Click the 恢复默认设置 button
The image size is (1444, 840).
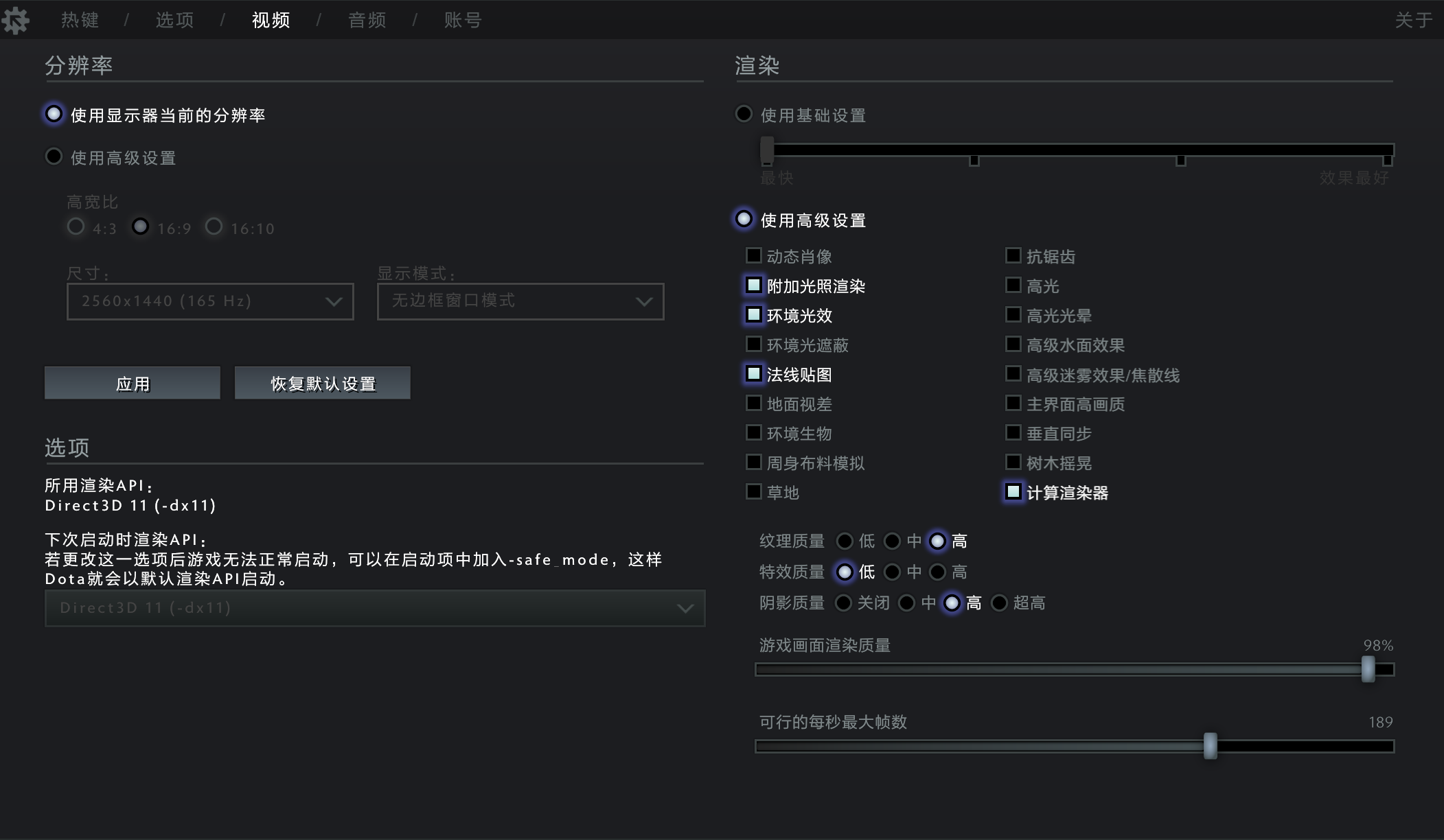tap(323, 383)
